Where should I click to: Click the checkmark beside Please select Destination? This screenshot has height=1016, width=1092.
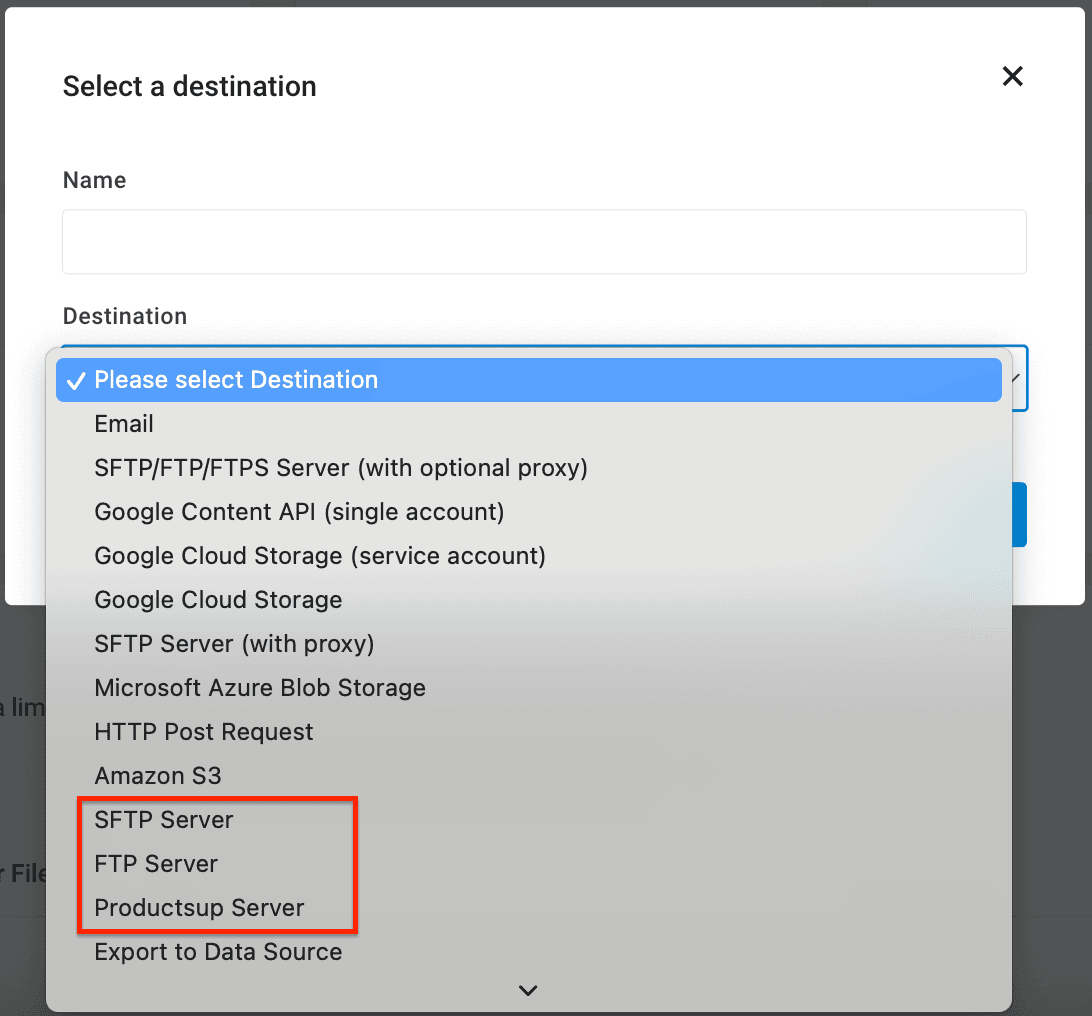click(x=76, y=381)
